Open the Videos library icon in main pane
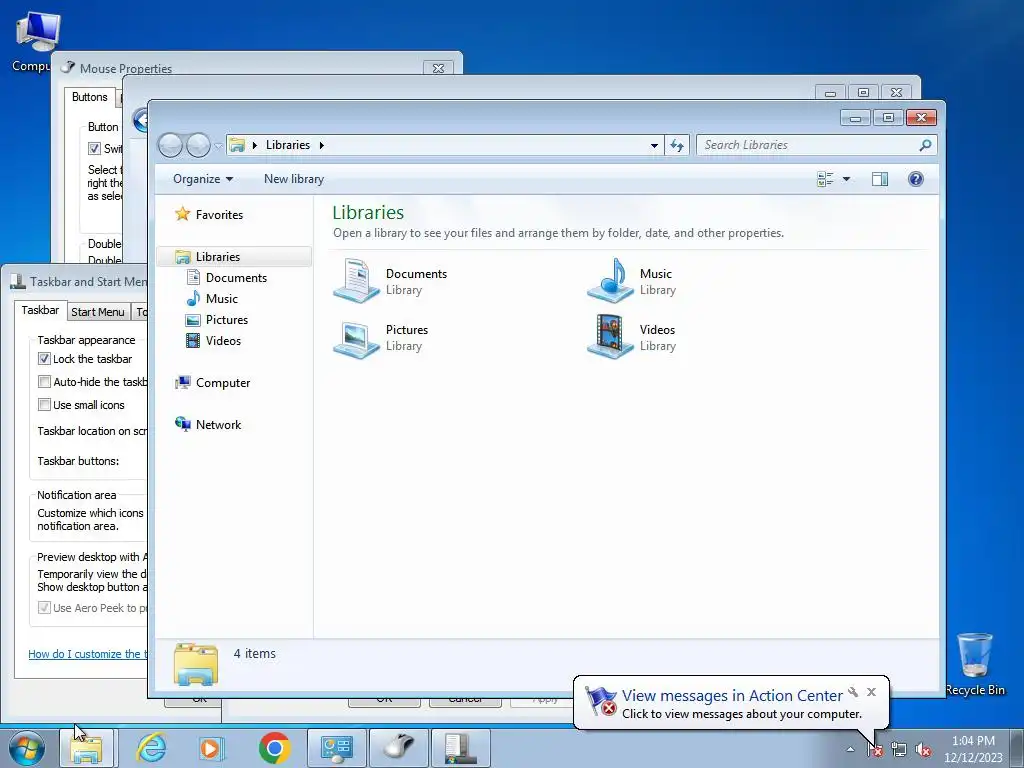 [x=609, y=337]
